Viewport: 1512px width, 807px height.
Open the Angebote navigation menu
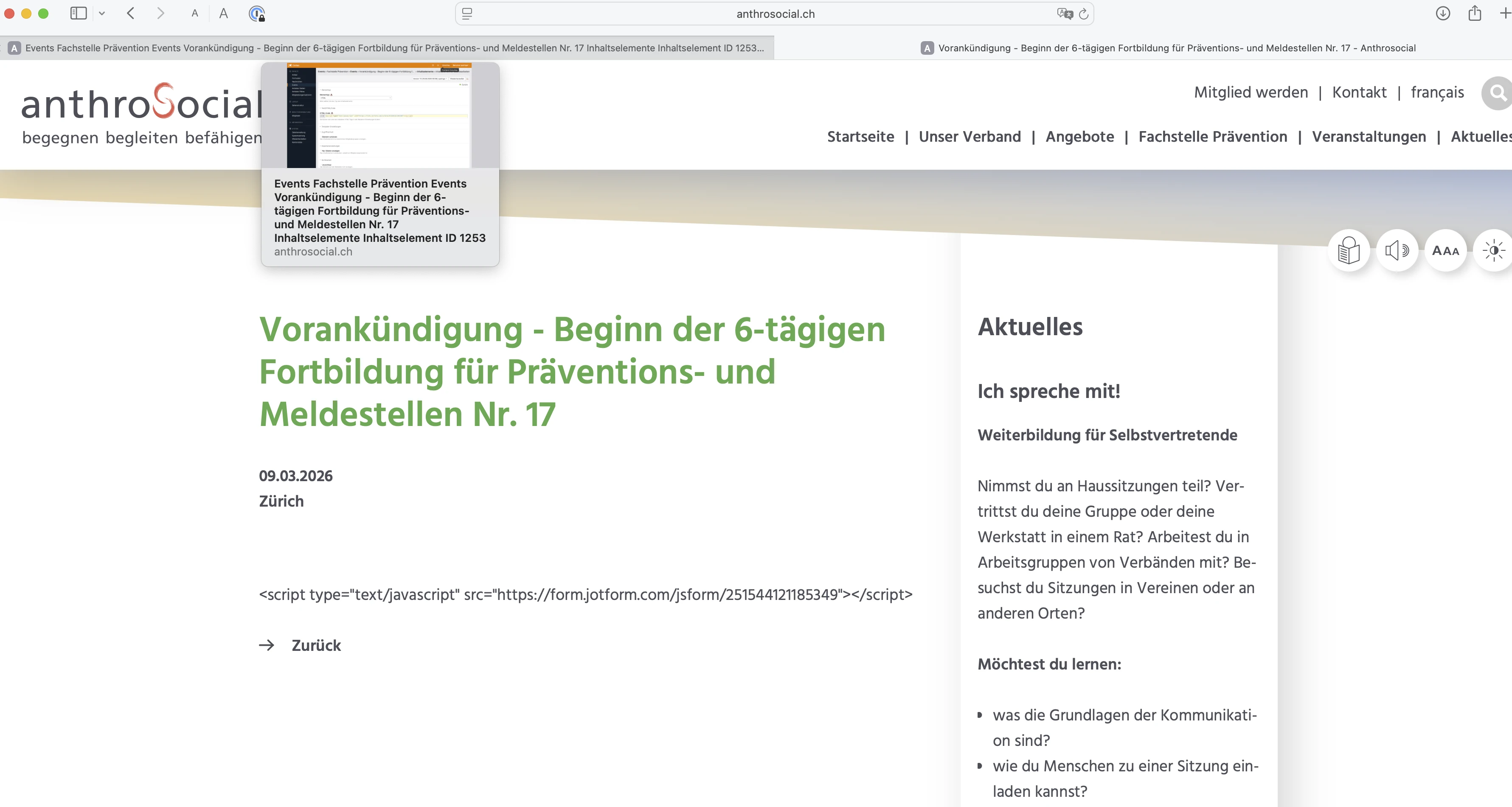click(x=1080, y=137)
